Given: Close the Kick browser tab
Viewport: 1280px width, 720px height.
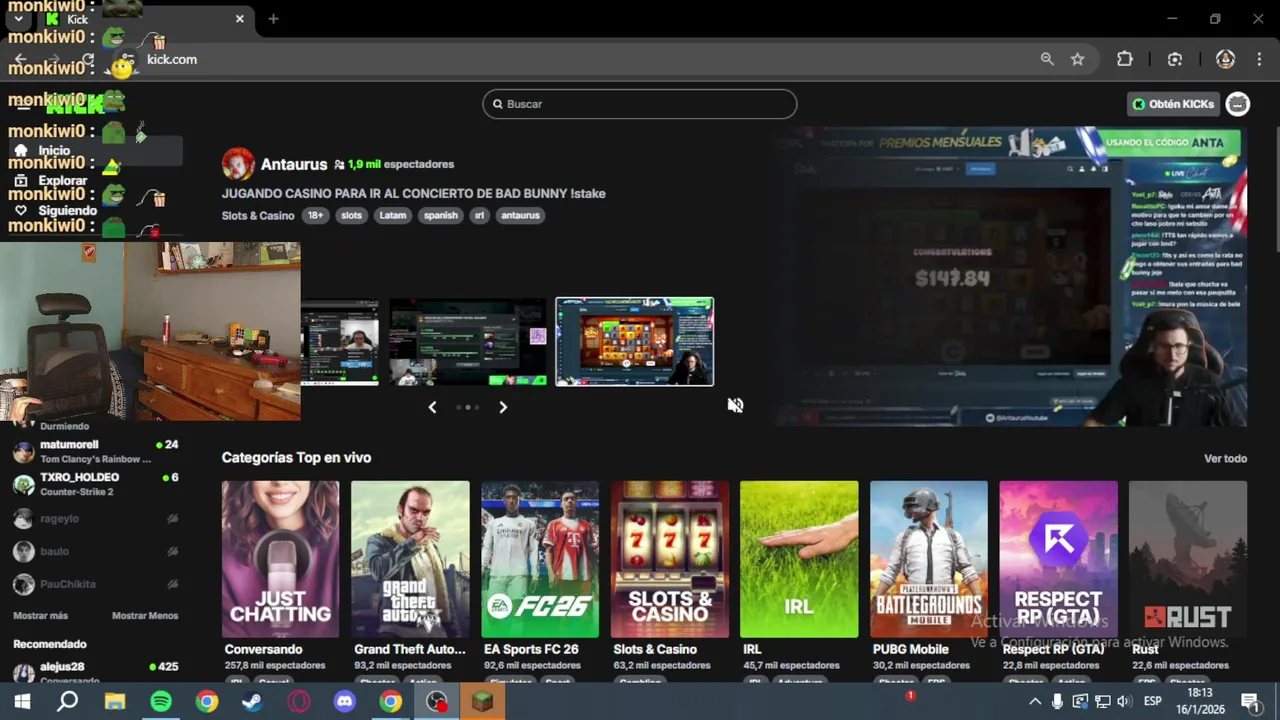Looking at the screenshot, I should 240,18.
